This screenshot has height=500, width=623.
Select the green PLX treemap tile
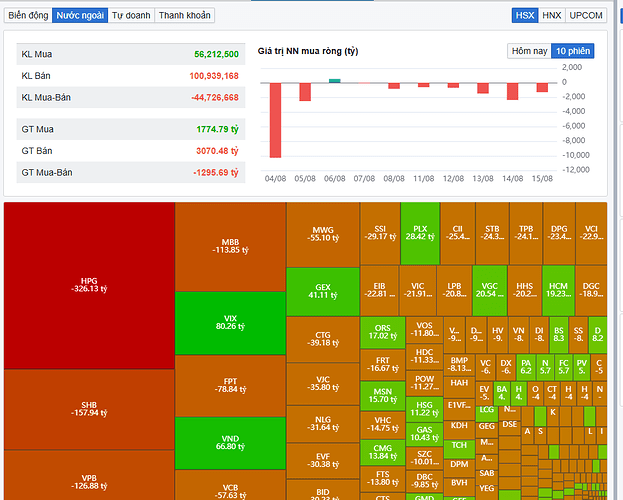pos(420,233)
